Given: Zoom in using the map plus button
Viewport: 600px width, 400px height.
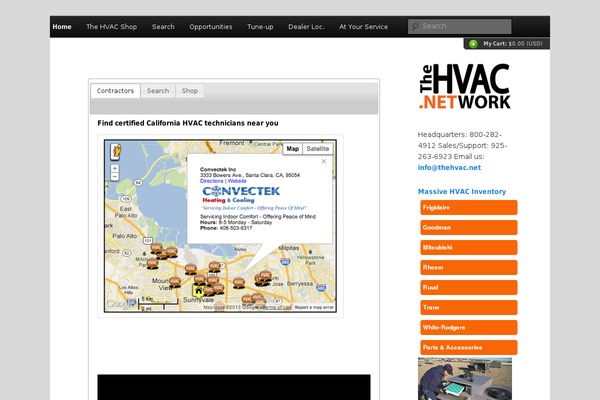Looking at the screenshot, I should click(114, 168).
